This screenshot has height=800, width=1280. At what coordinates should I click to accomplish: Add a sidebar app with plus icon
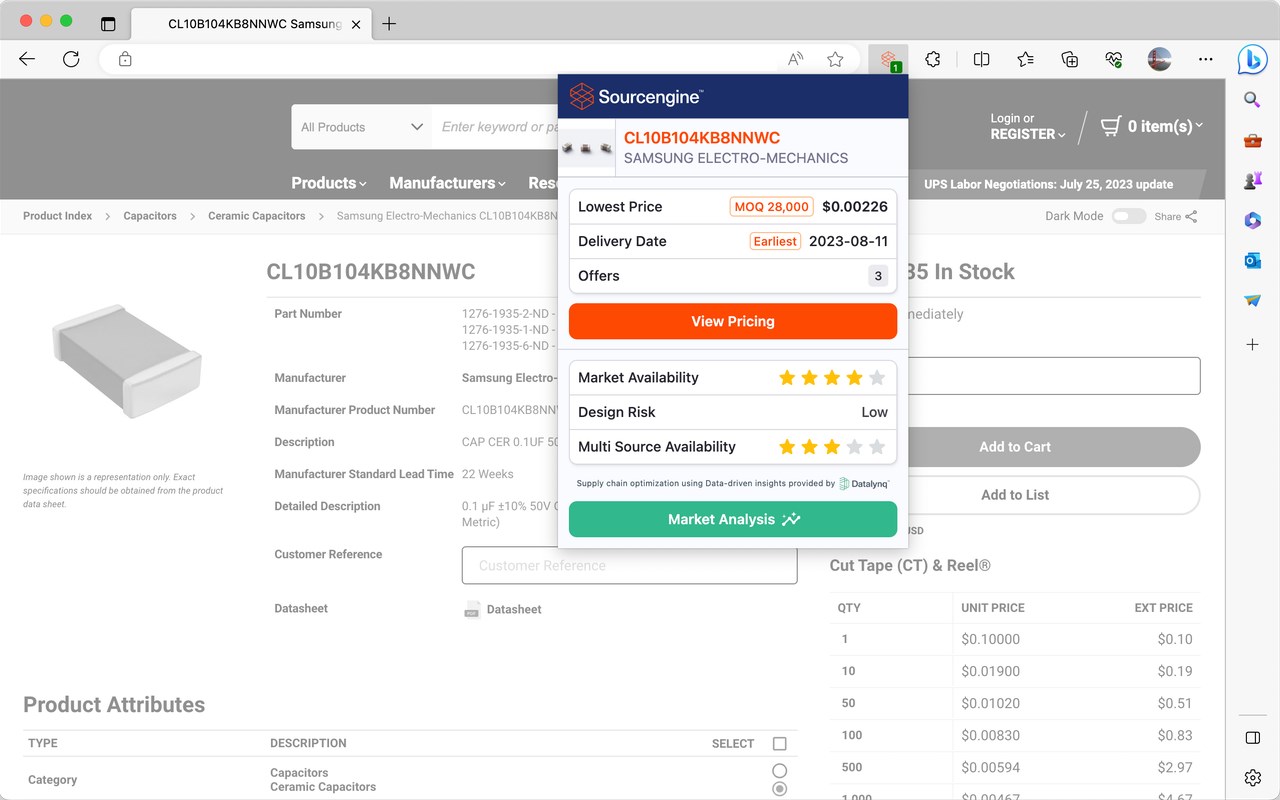[1252, 344]
